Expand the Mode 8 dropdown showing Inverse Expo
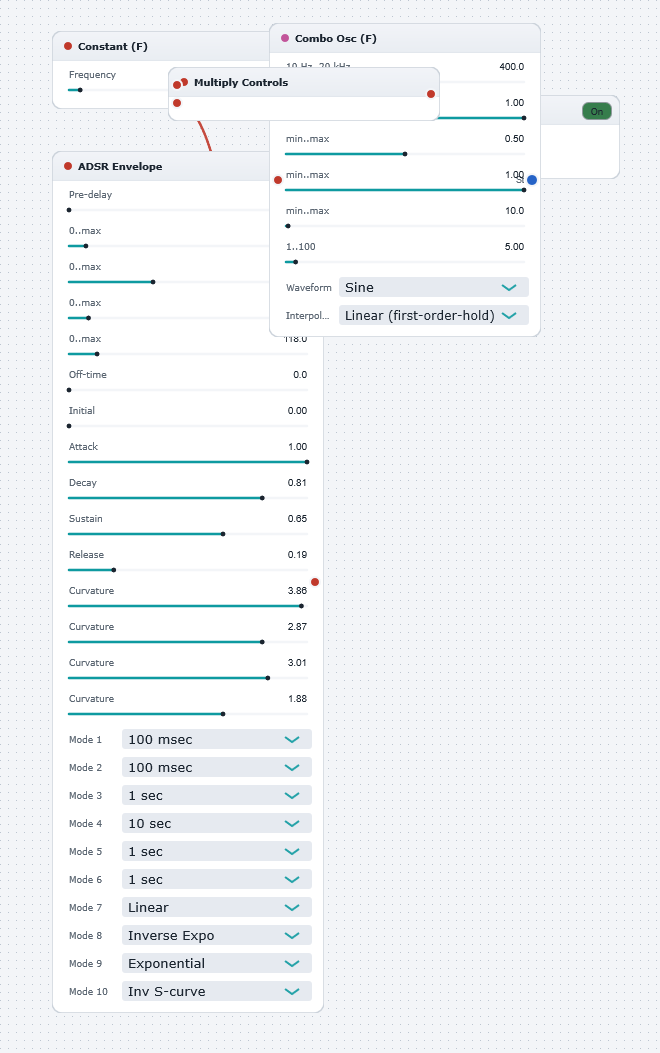The height and width of the screenshot is (1053, 660). (x=216, y=935)
